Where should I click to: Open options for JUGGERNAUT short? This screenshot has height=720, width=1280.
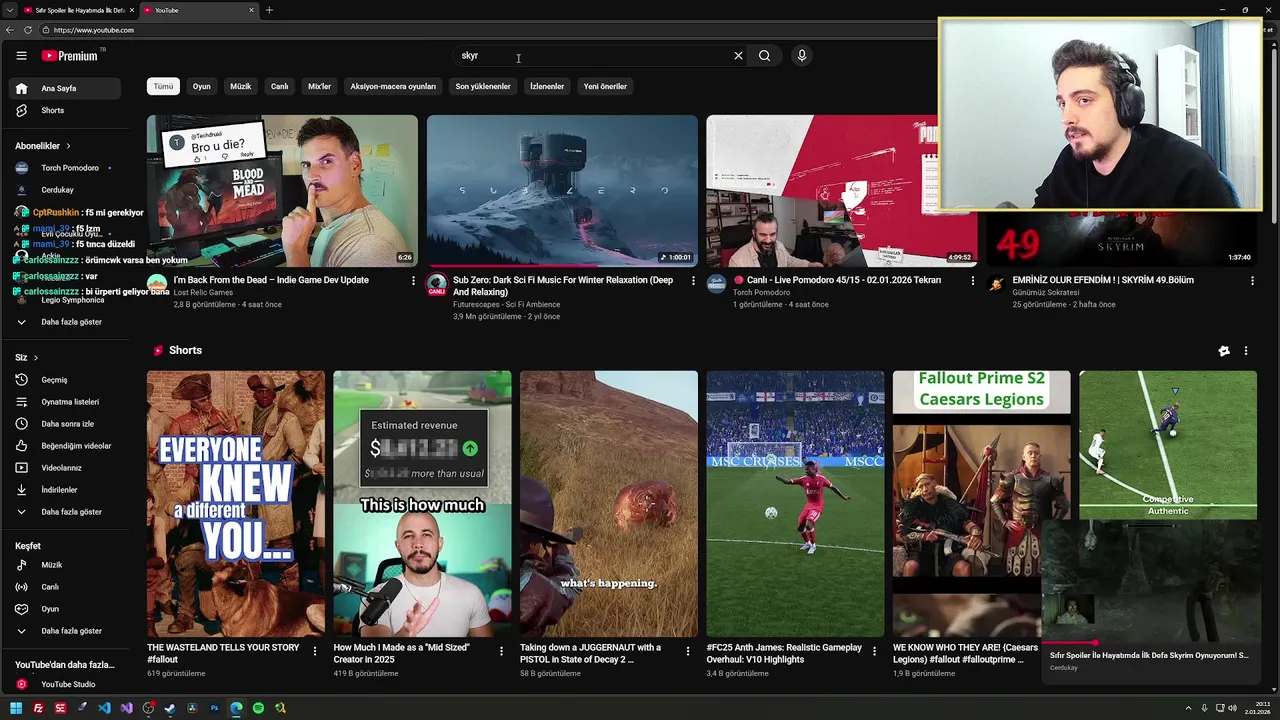point(688,651)
